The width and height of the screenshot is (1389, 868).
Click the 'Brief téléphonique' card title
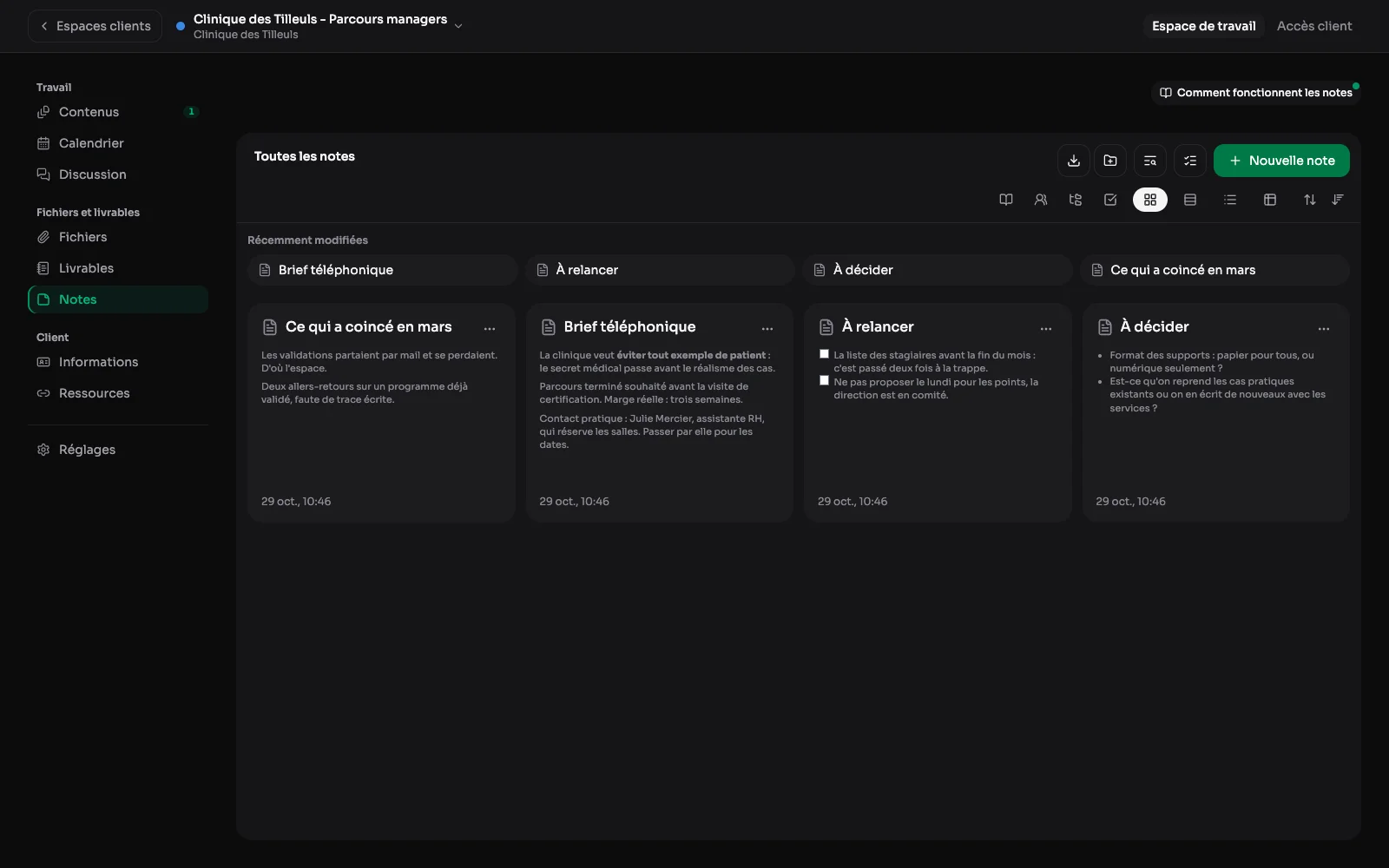point(629,326)
